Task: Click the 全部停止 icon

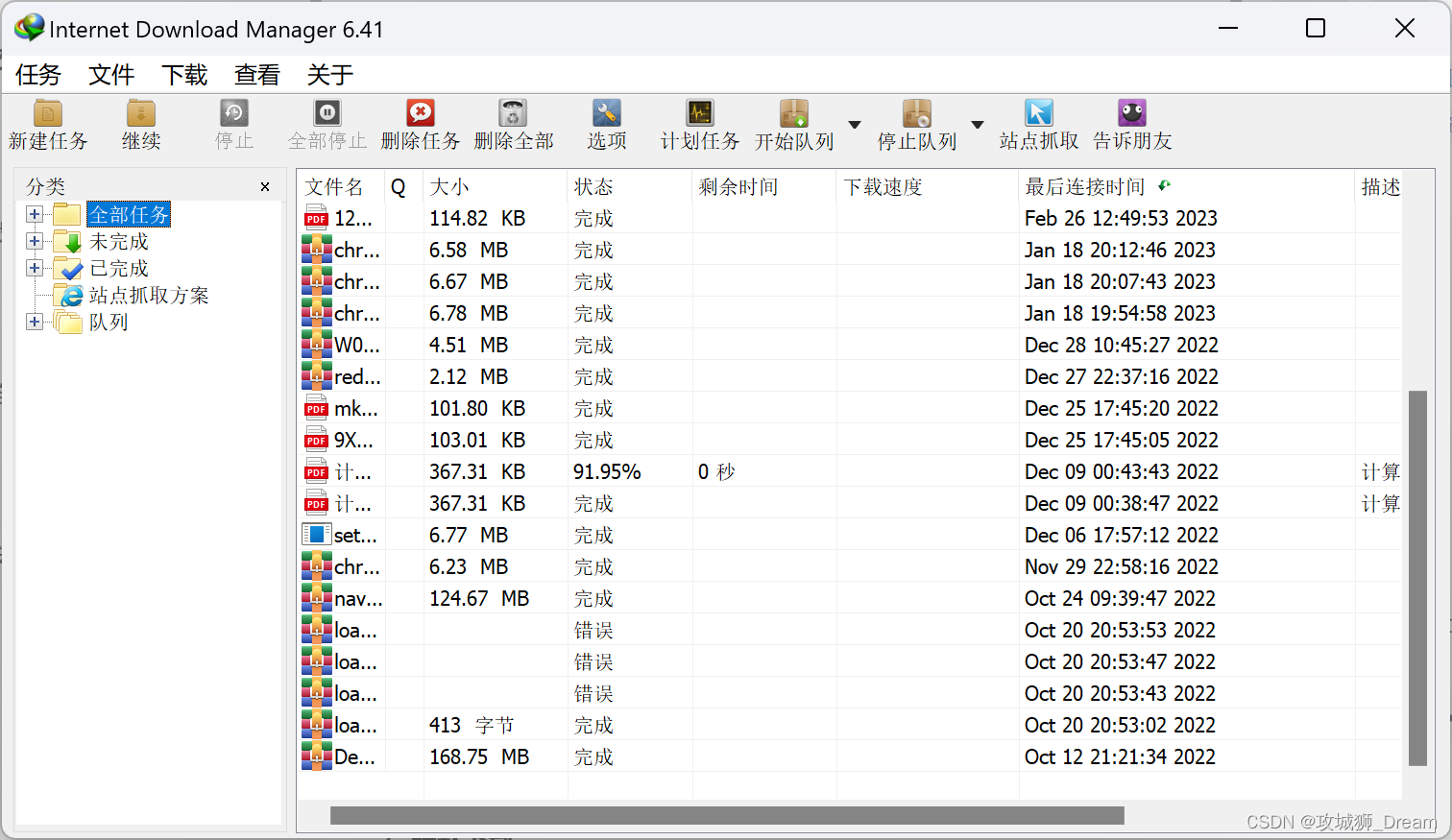Action: (327, 113)
